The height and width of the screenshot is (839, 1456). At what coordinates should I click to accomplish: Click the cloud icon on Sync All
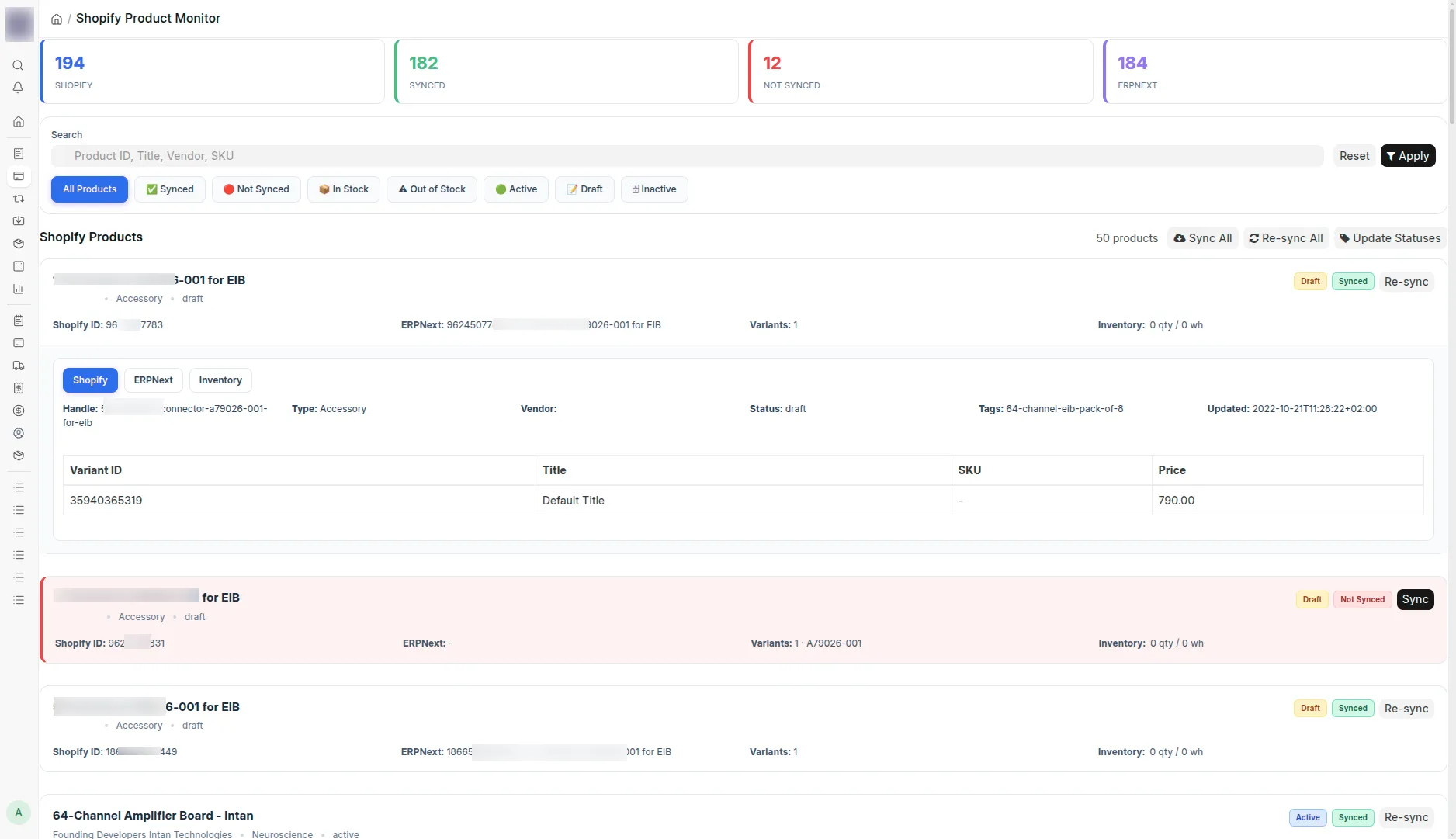[1180, 238]
